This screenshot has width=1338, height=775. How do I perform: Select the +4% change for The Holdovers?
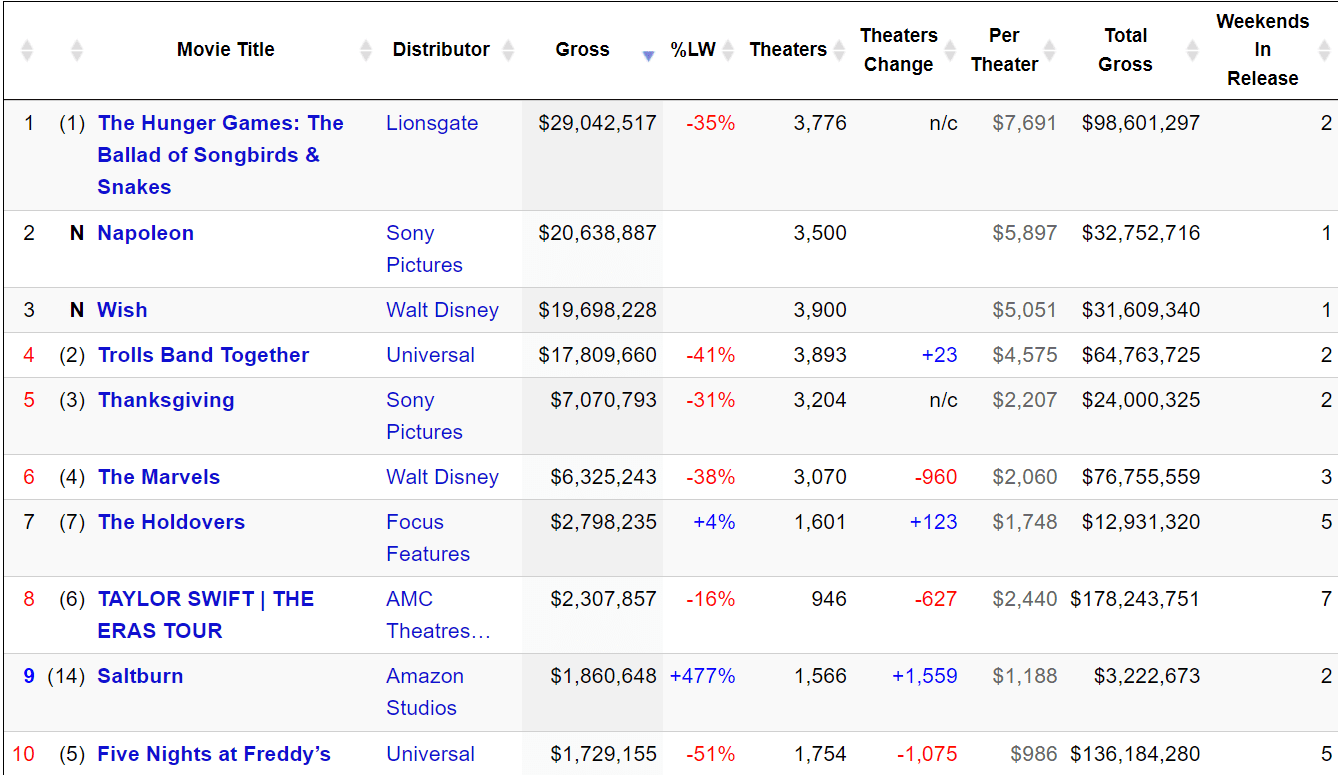tap(714, 522)
